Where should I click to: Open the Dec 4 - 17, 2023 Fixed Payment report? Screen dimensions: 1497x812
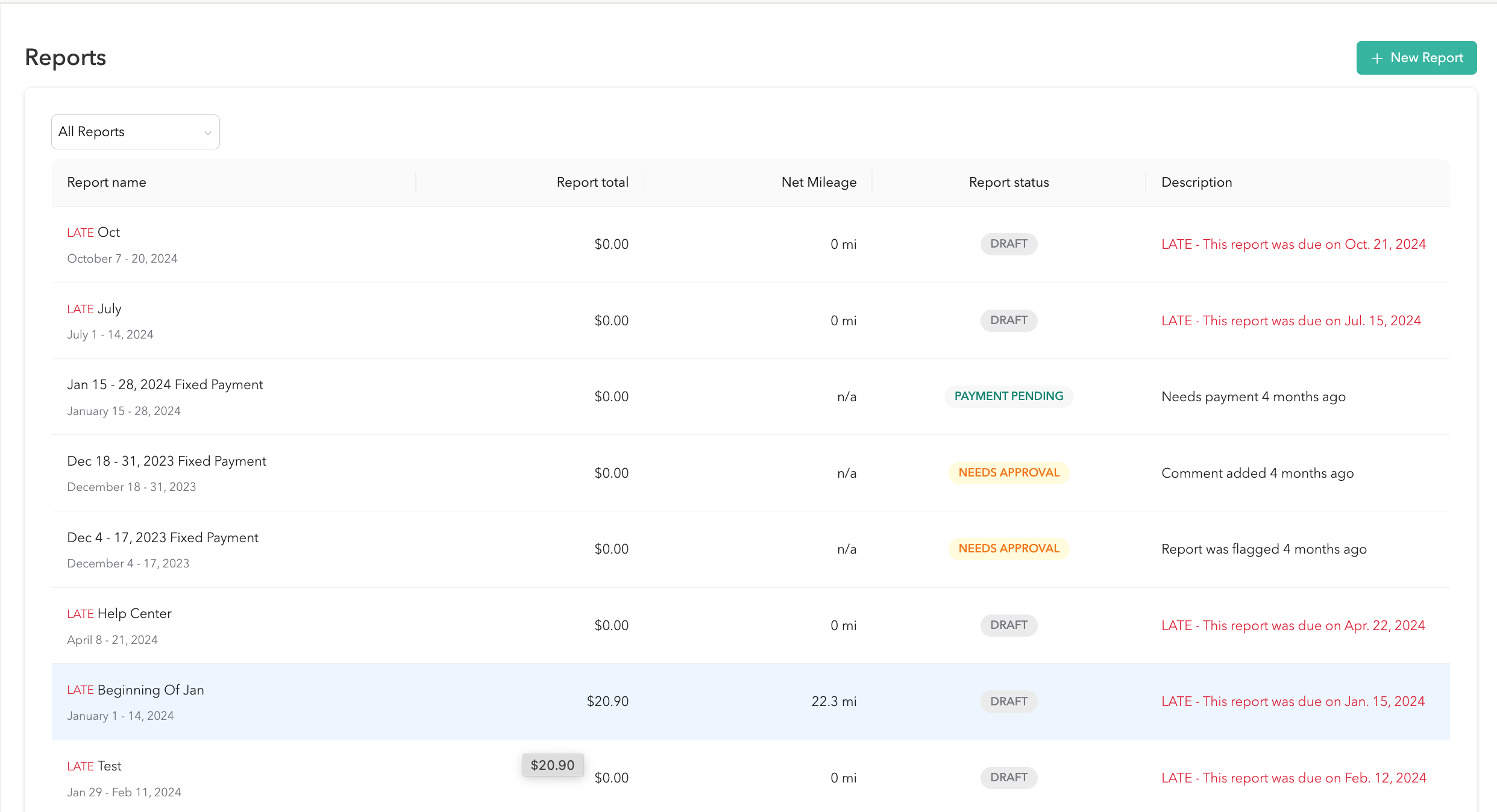(x=163, y=537)
